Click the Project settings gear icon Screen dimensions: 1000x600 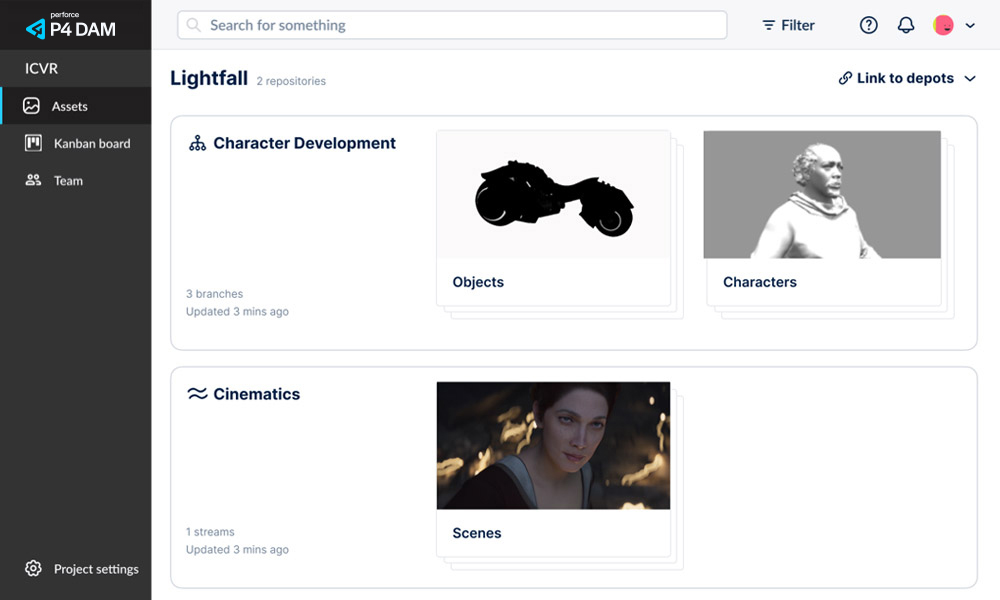tap(33, 569)
